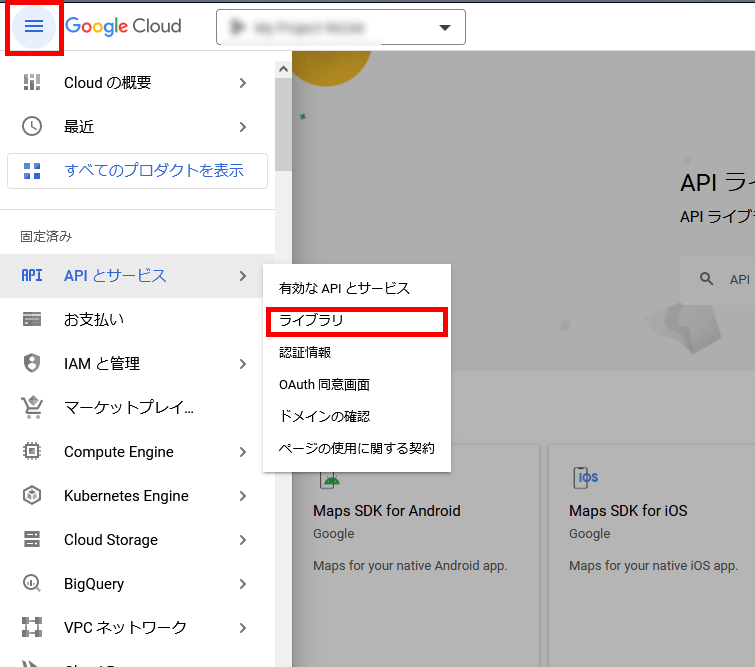Viewport: 755px width, 667px height.
Task: Click the Compute Engine chip icon
Action: 32,451
